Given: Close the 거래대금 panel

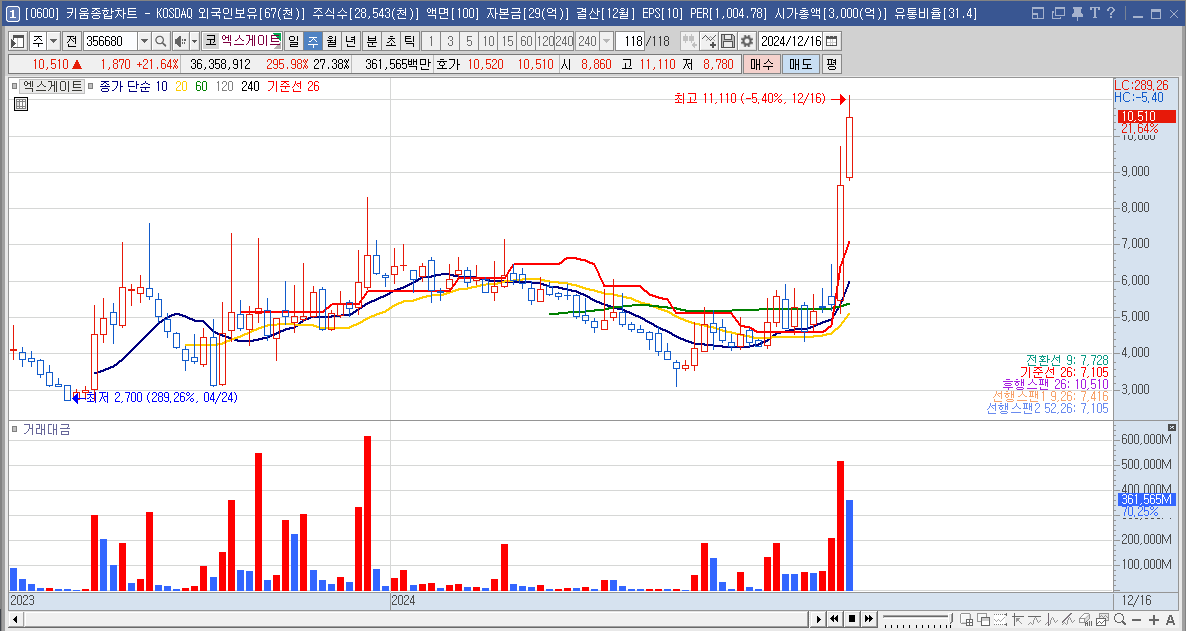Looking at the screenshot, I should 1172,427.
